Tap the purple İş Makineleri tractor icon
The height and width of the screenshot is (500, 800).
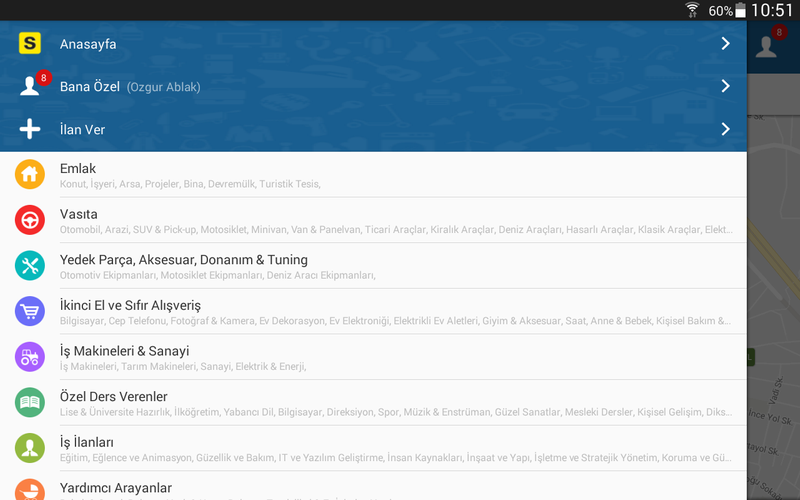pos(30,357)
